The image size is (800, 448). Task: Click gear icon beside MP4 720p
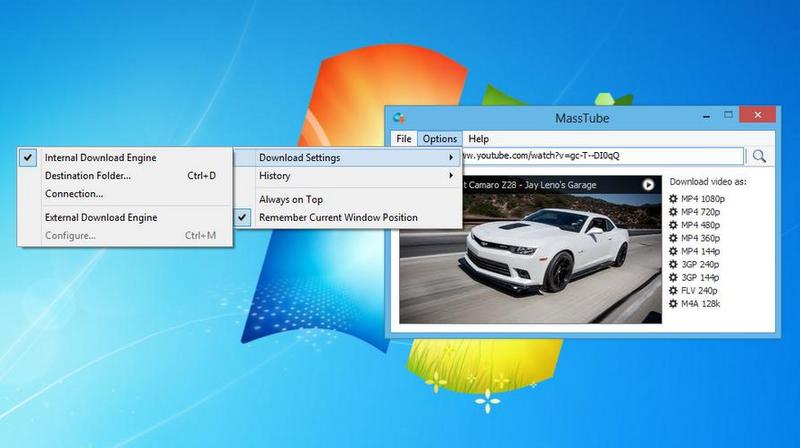point(673,212)
